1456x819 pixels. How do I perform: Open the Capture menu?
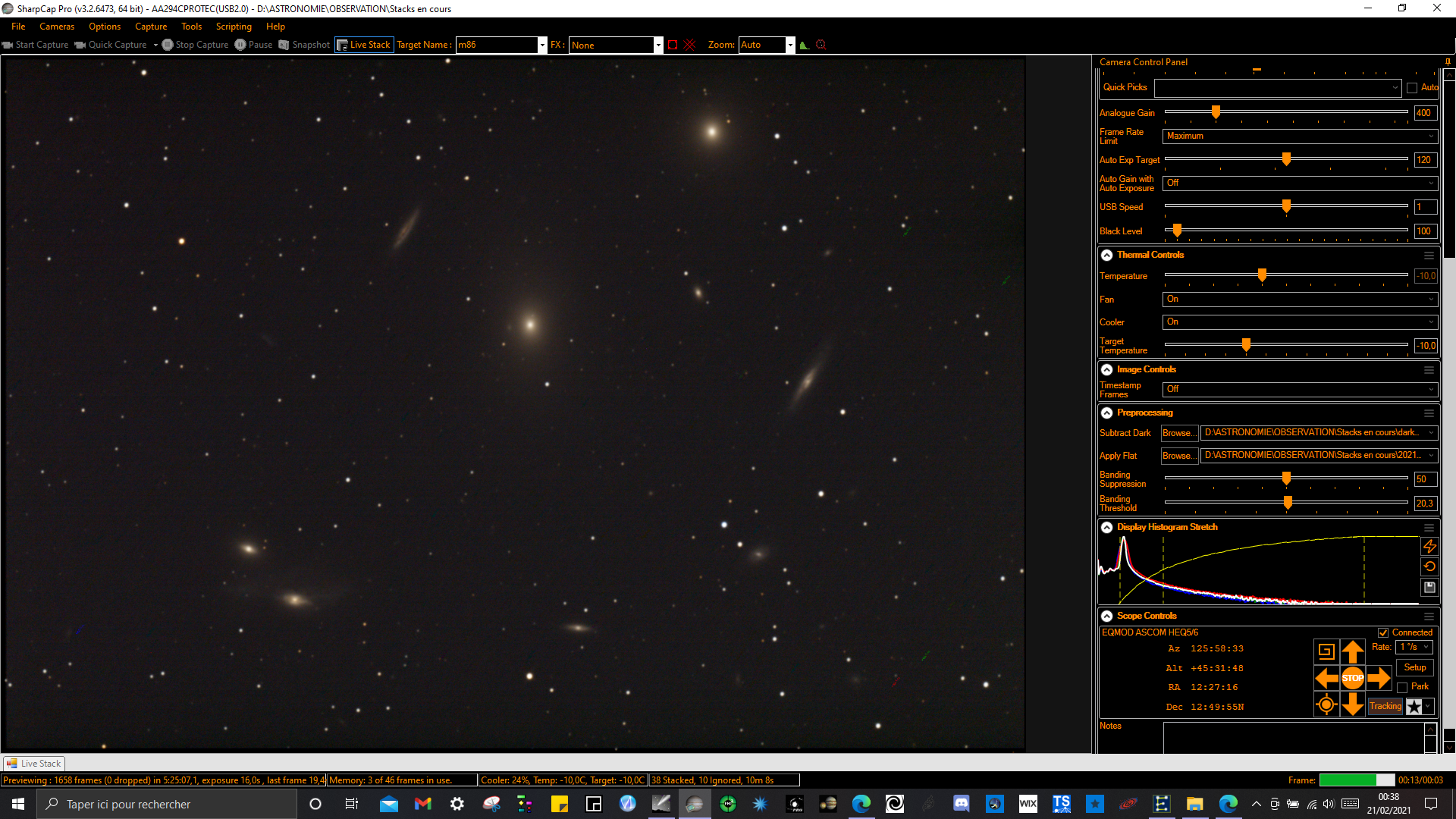point(151,27)
